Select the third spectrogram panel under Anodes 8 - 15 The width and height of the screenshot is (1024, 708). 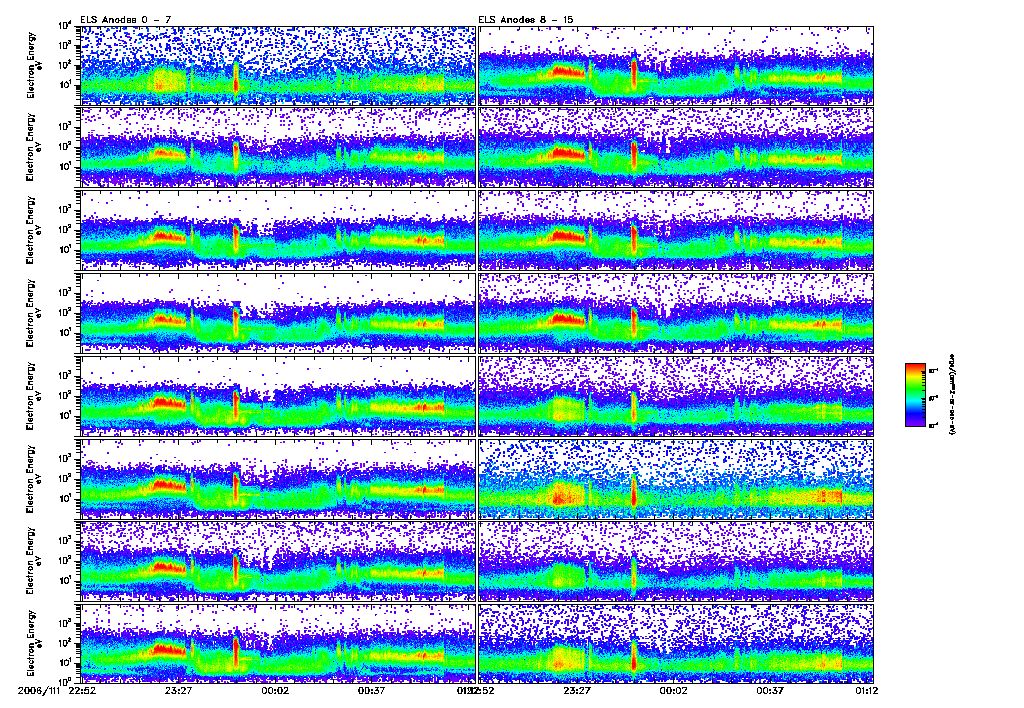[x=676, y=230]
